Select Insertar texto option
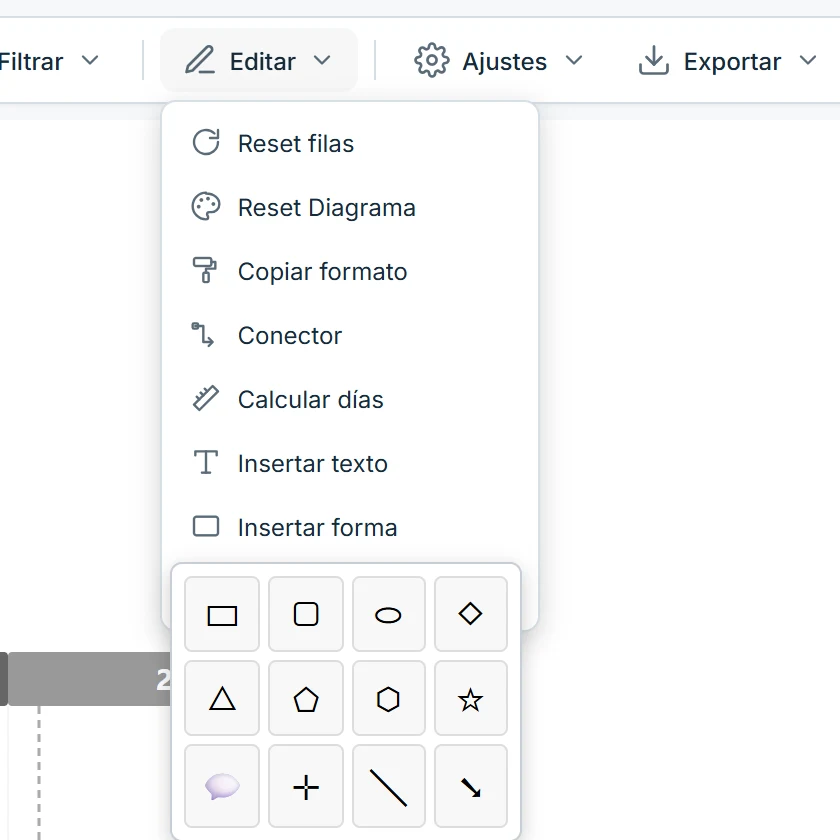 349,463
